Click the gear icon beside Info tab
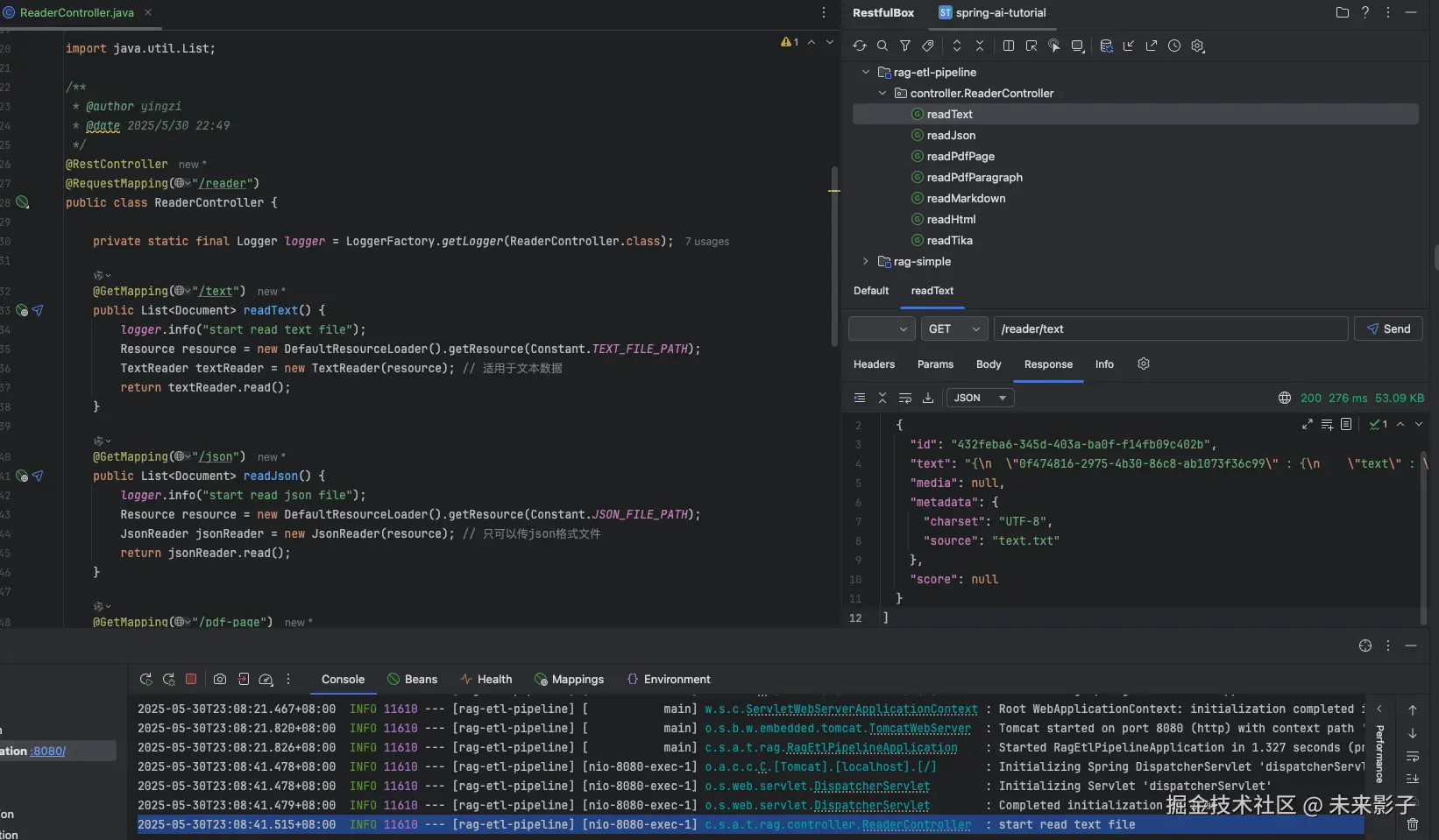The height and width of the screenshot is (840, 1439). (x=1144, y=364)
